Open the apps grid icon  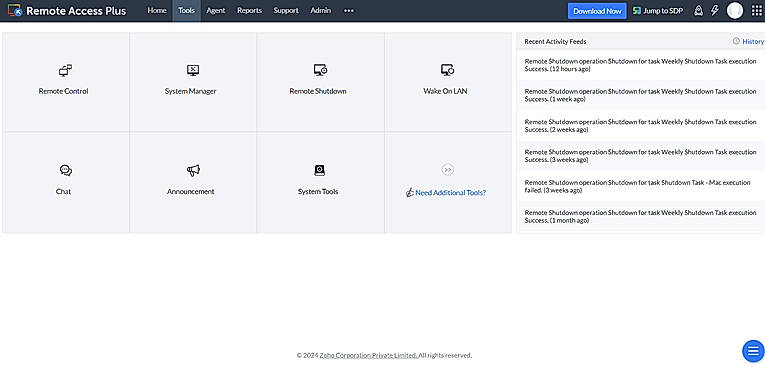click(x=756, y=11)
